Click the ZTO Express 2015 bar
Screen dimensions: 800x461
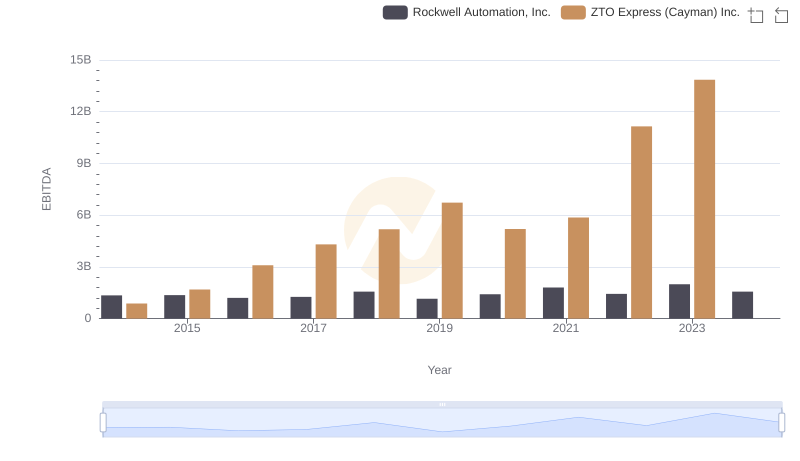199,304
